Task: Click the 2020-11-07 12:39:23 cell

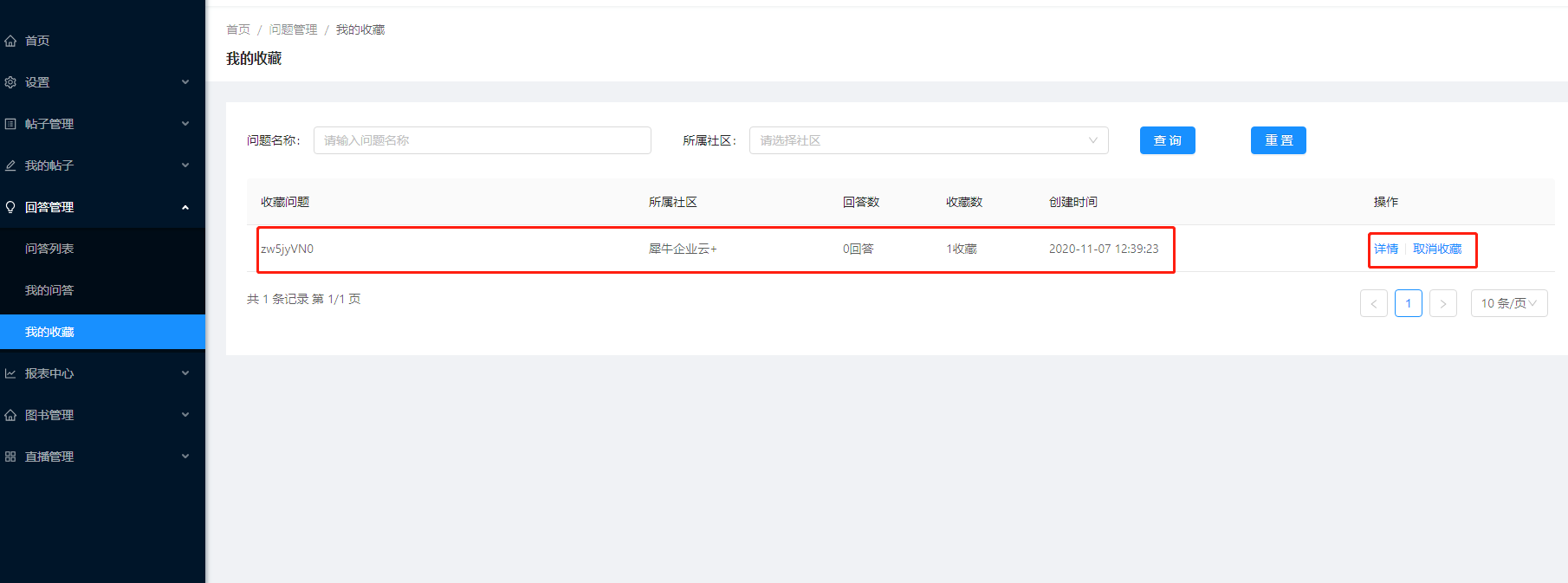Action: pos(1104,249)
